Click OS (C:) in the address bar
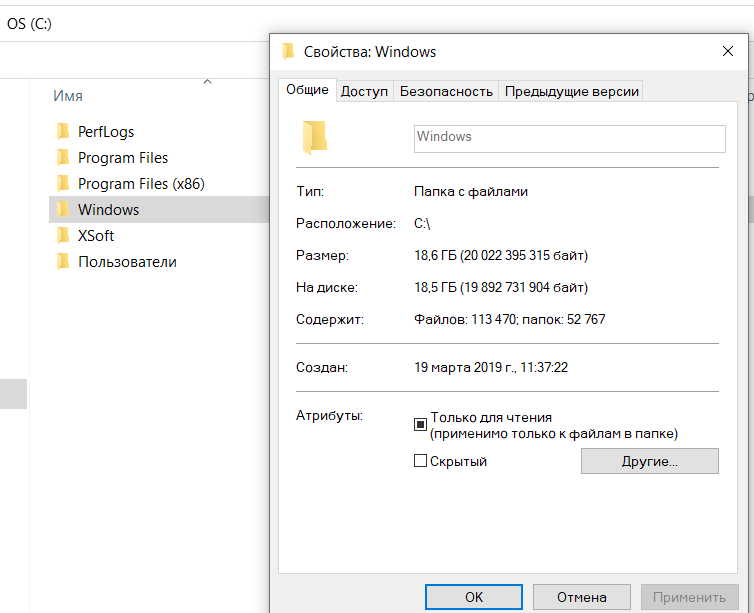Viewport: 754px width, 613px height. pos(29,24)
